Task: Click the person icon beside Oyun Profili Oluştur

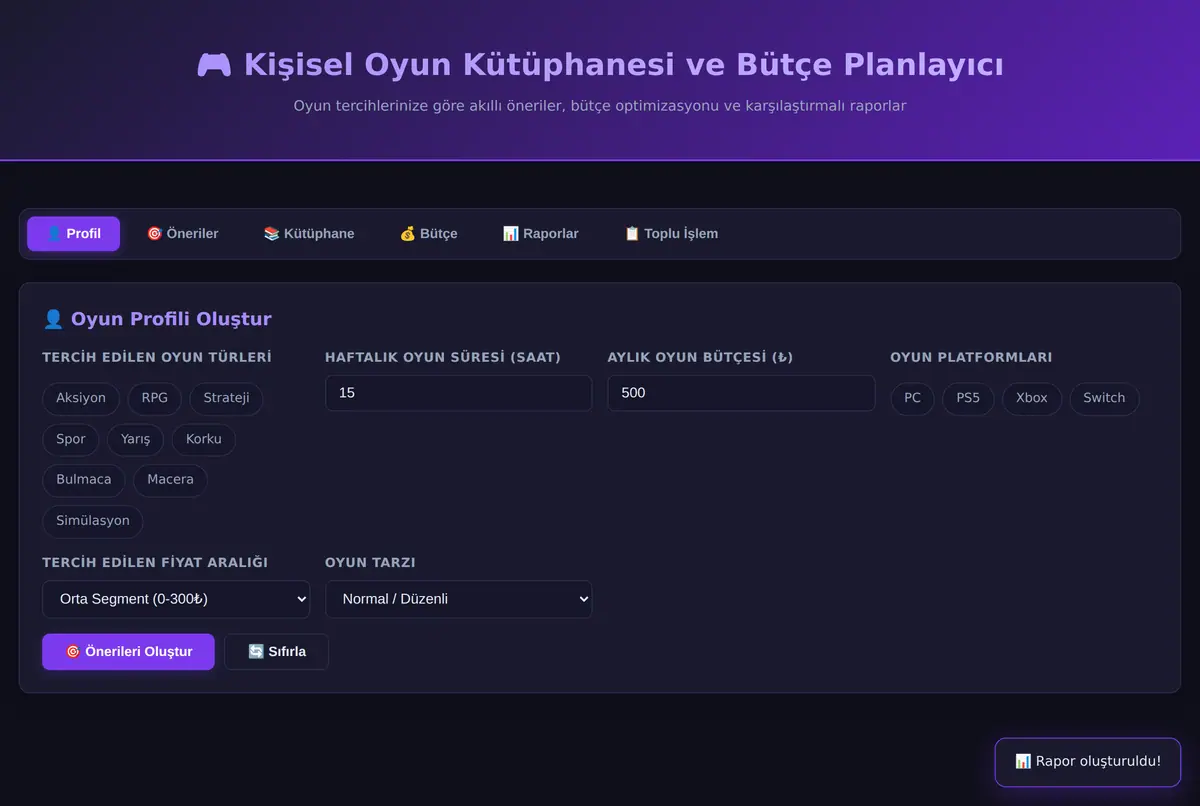Action: pos(53,319)
